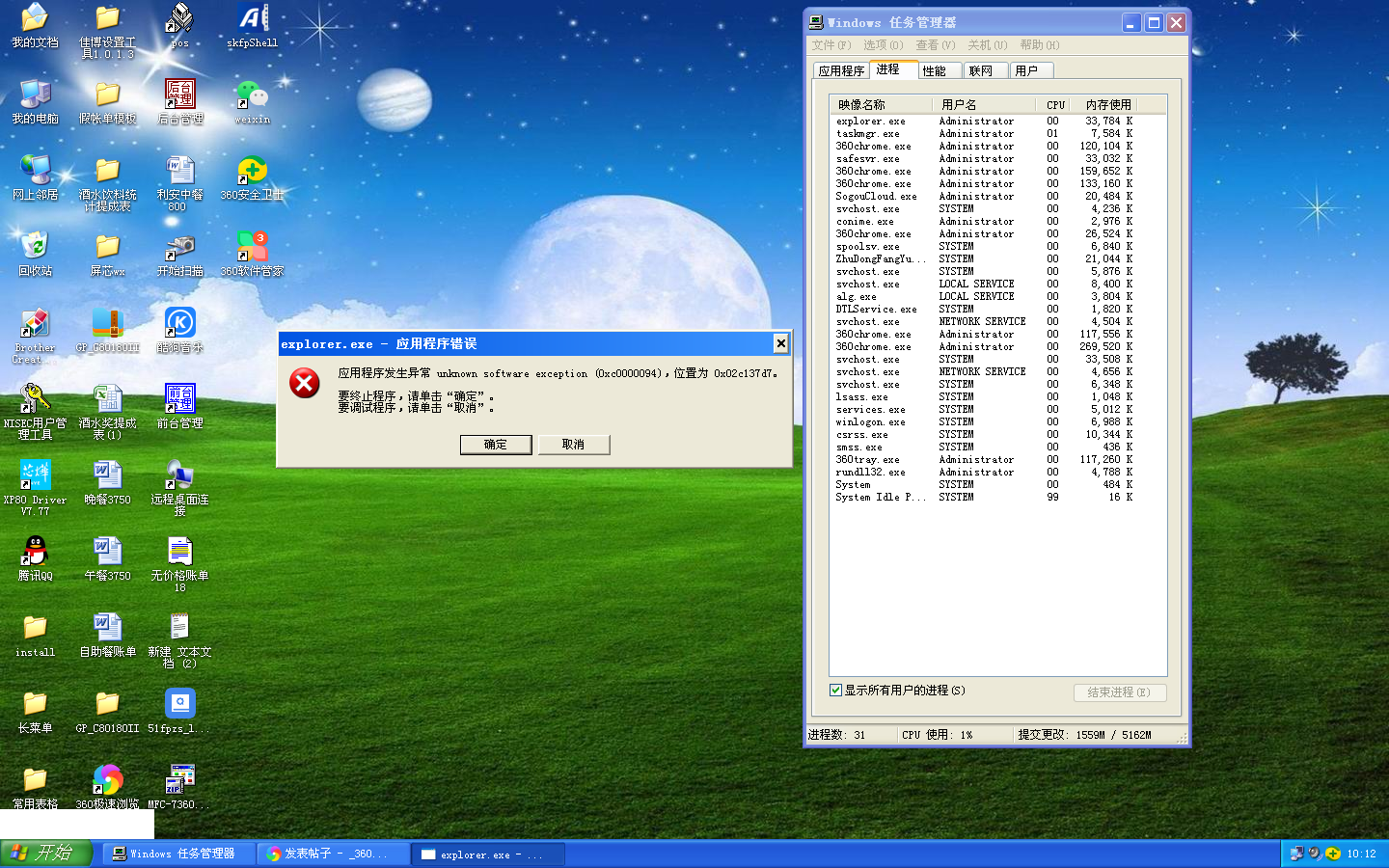The image size is (1389, 868).
Task: Open the 酒水奖提成表 (1) spreadsheet icon
Action: (x=107, y=412)
